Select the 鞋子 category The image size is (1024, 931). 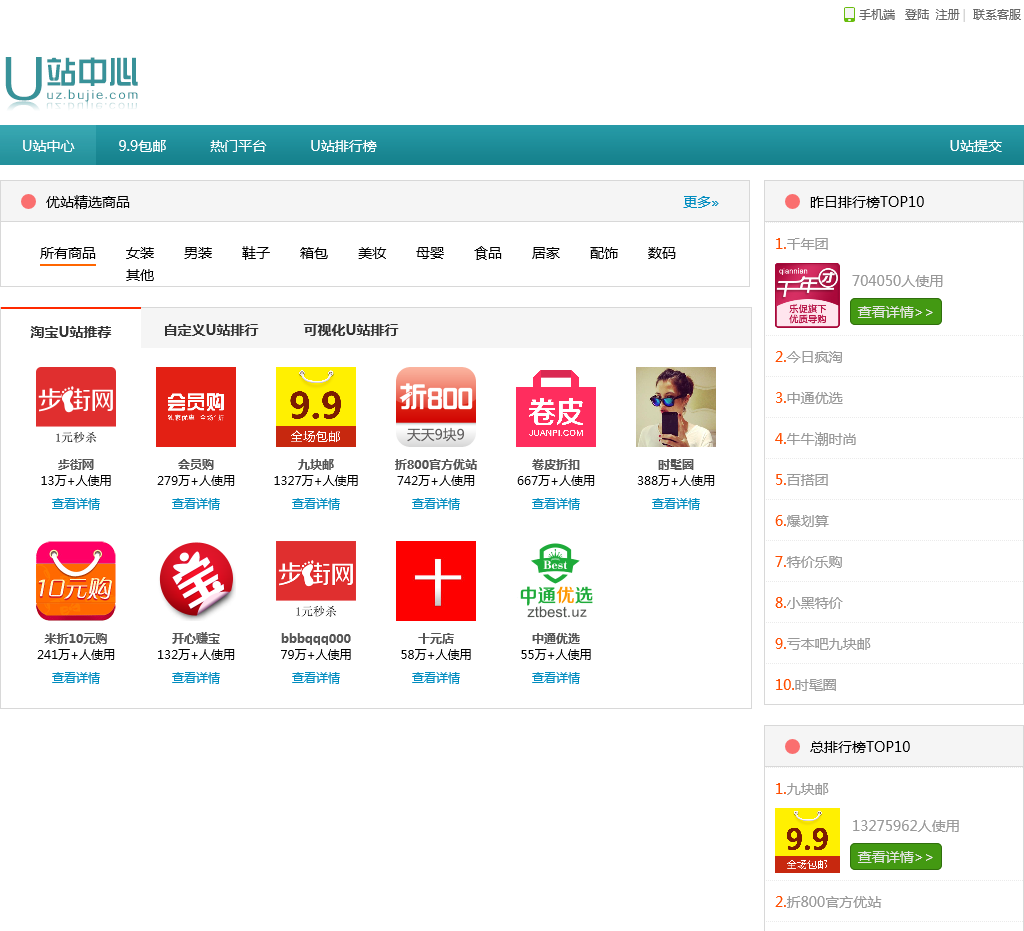coord(256,253)
